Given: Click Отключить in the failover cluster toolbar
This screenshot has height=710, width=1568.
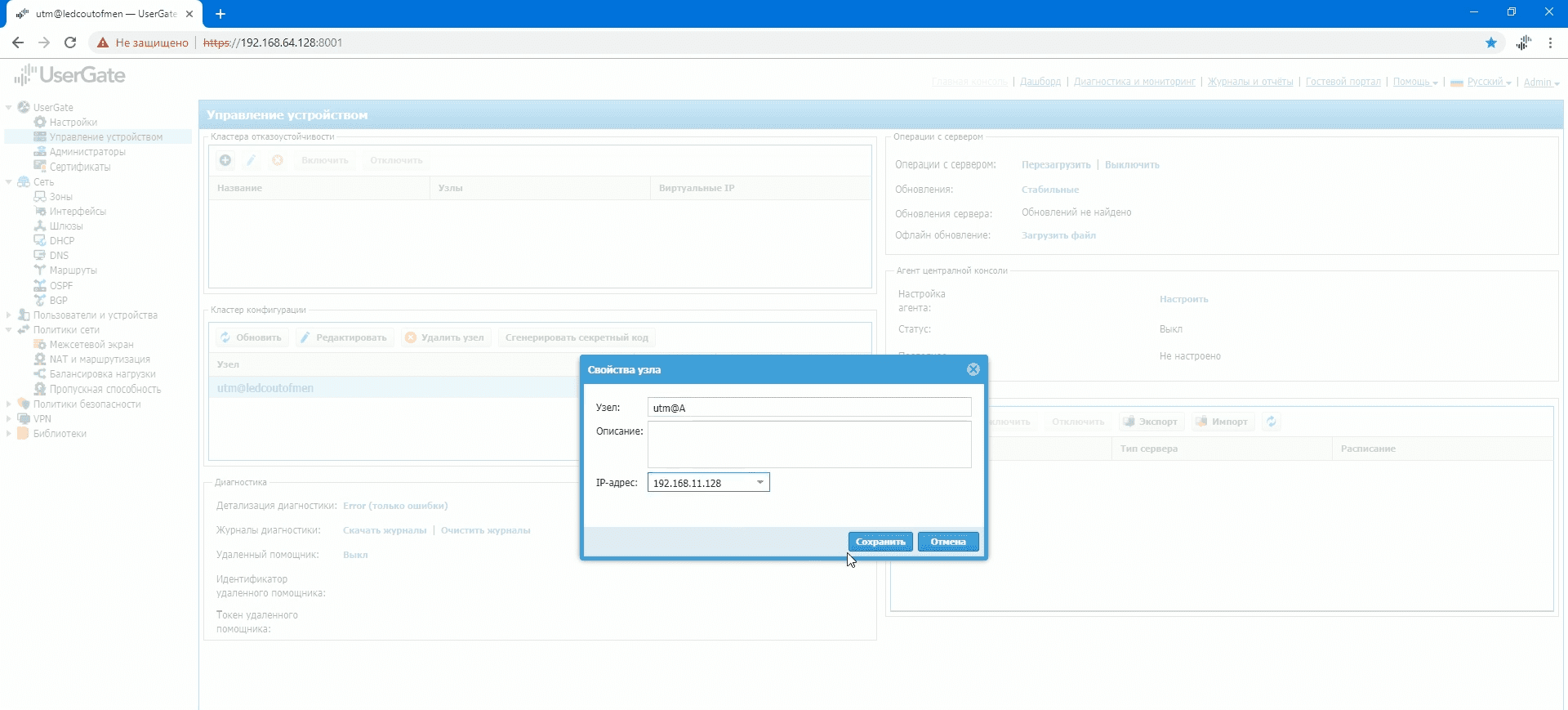Looking at the screenshot, I should tap(396, 160).
